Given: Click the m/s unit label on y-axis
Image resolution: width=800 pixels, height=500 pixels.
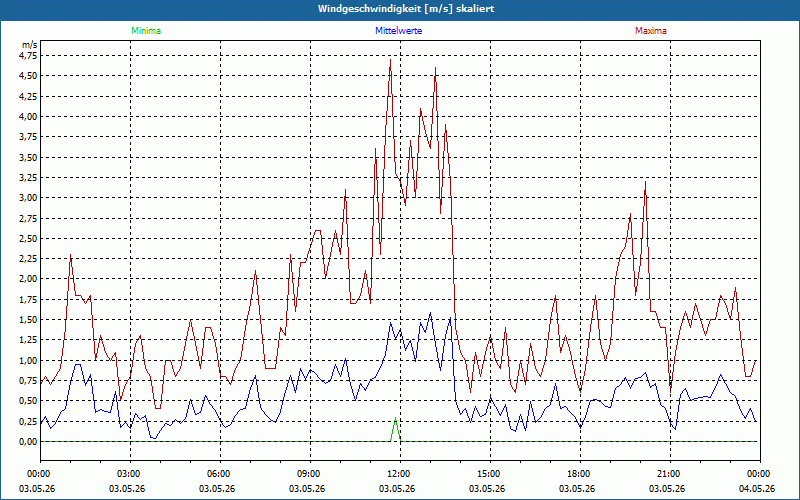Looking at the screenshot, I should click(30, 45).
